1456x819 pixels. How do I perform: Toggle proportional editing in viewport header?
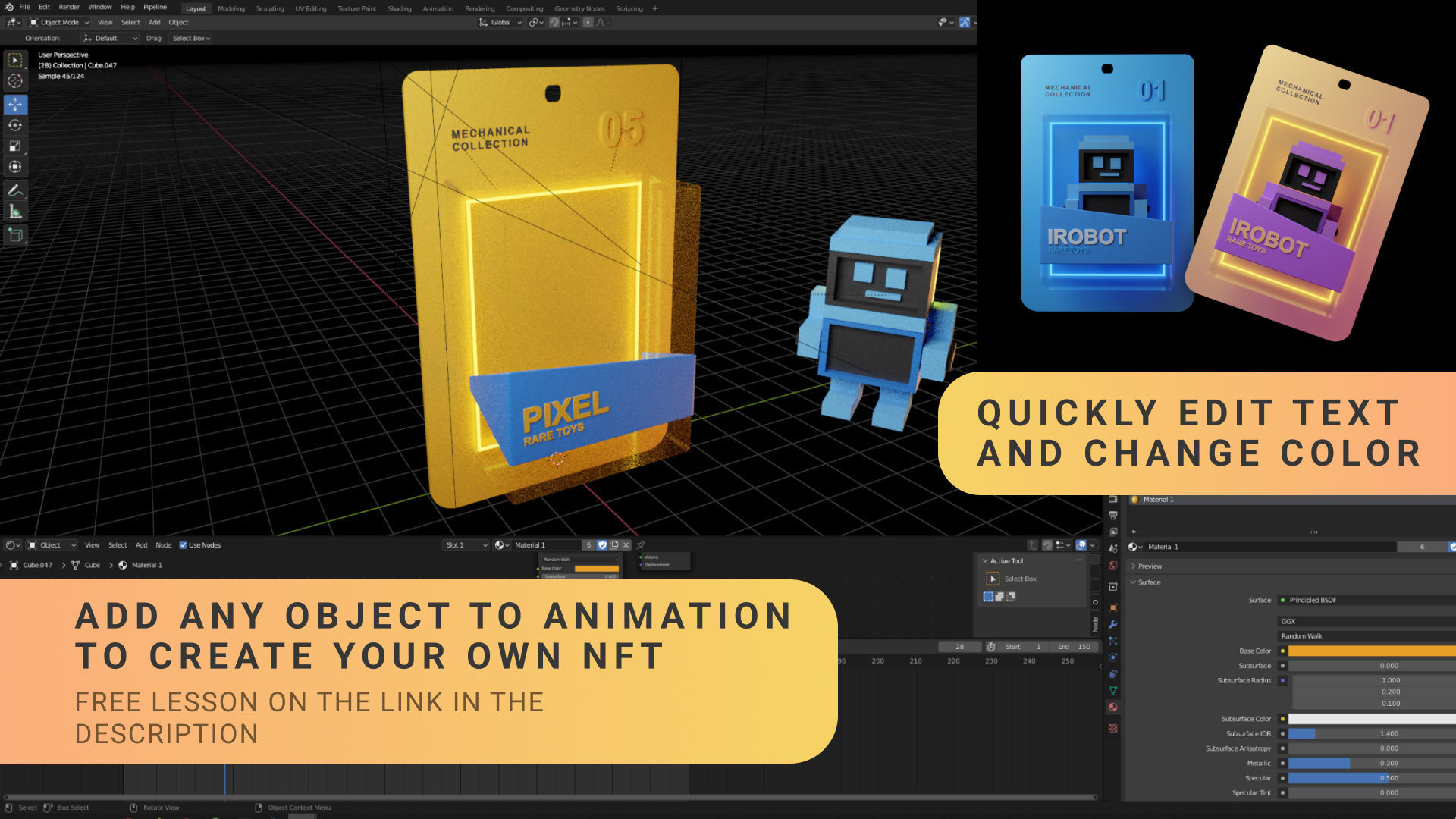pos(588,23)
